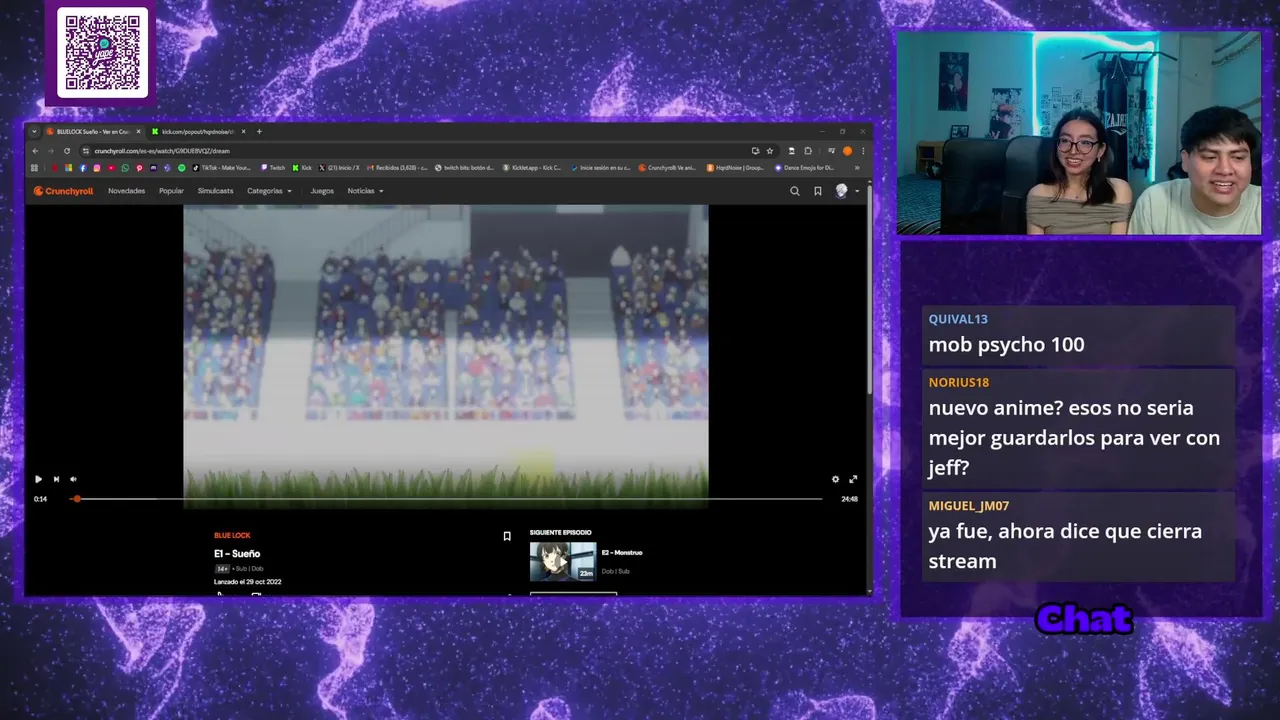Screen dimensions: 1280x720
Task: Play the Blue Lock video
Action: [x=38, y=479]
